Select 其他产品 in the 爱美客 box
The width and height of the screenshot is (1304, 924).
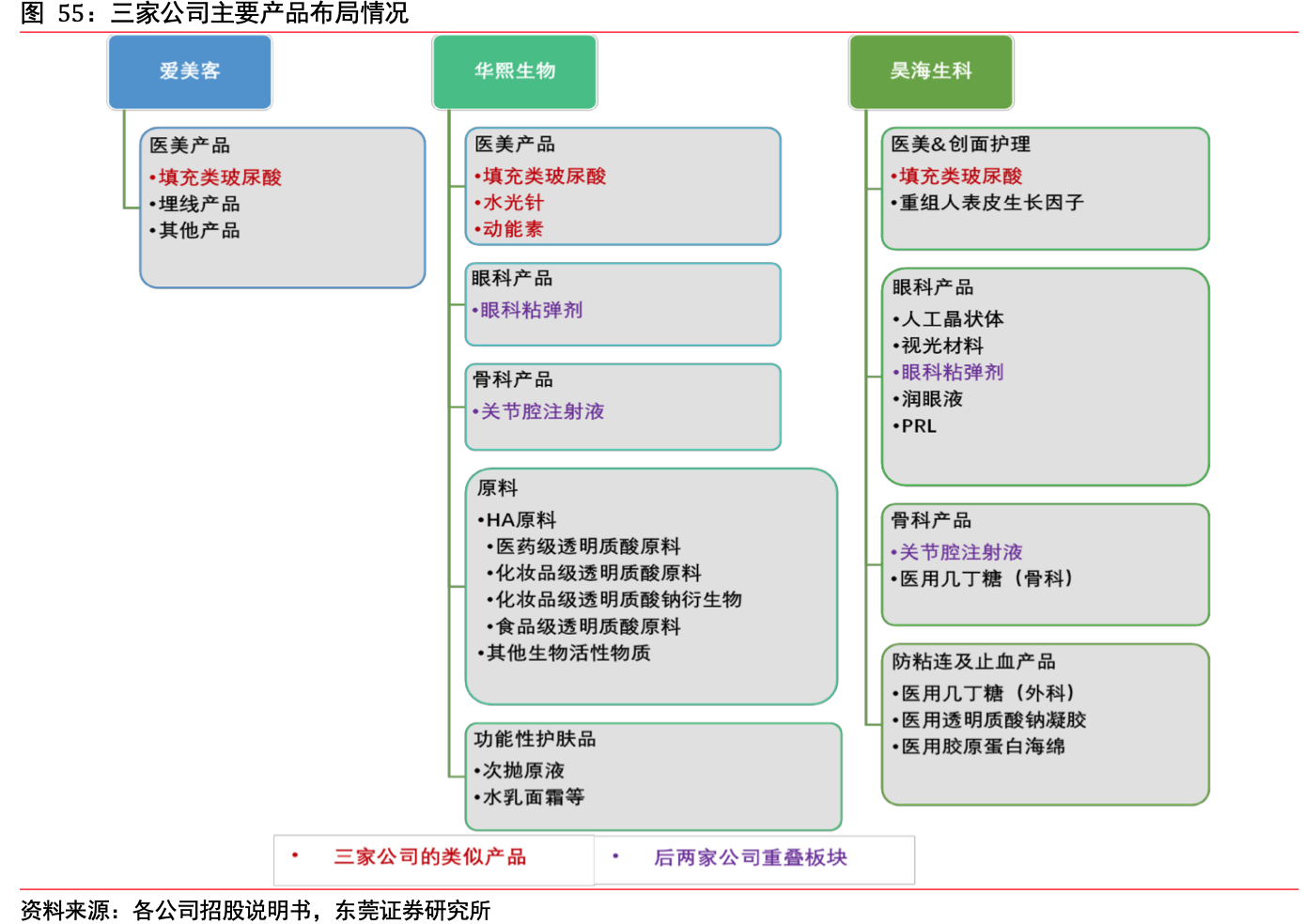[x=198, y=230]
